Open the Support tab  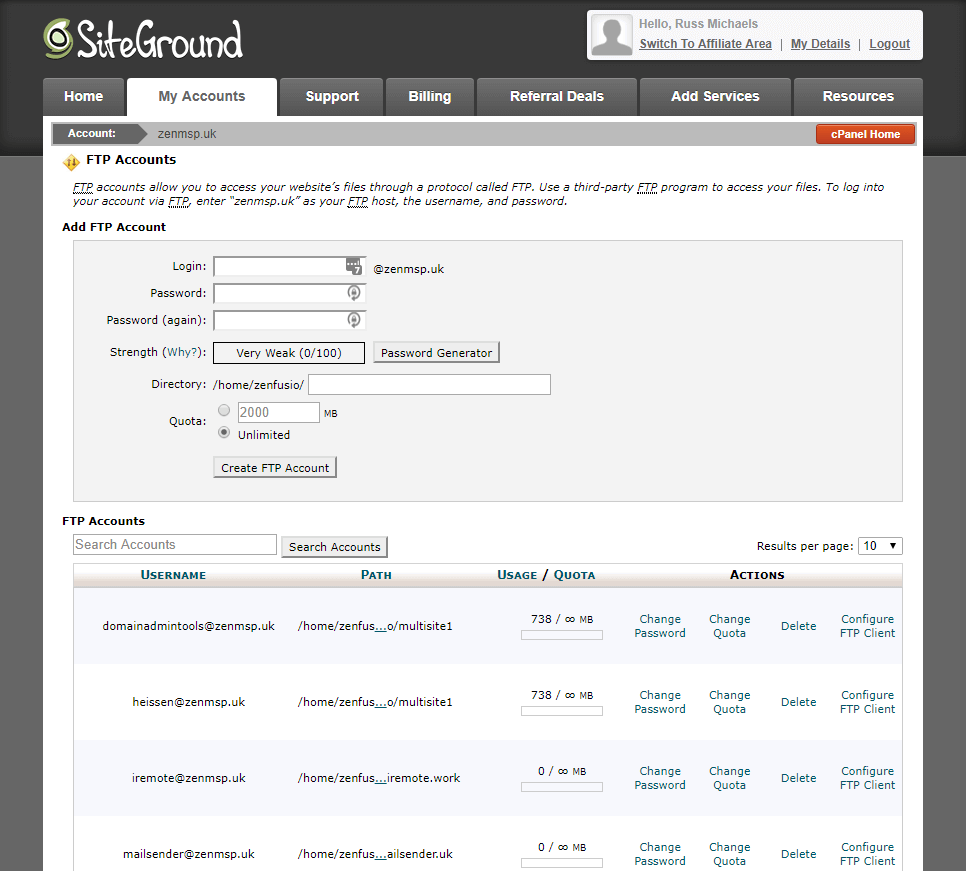331,97
